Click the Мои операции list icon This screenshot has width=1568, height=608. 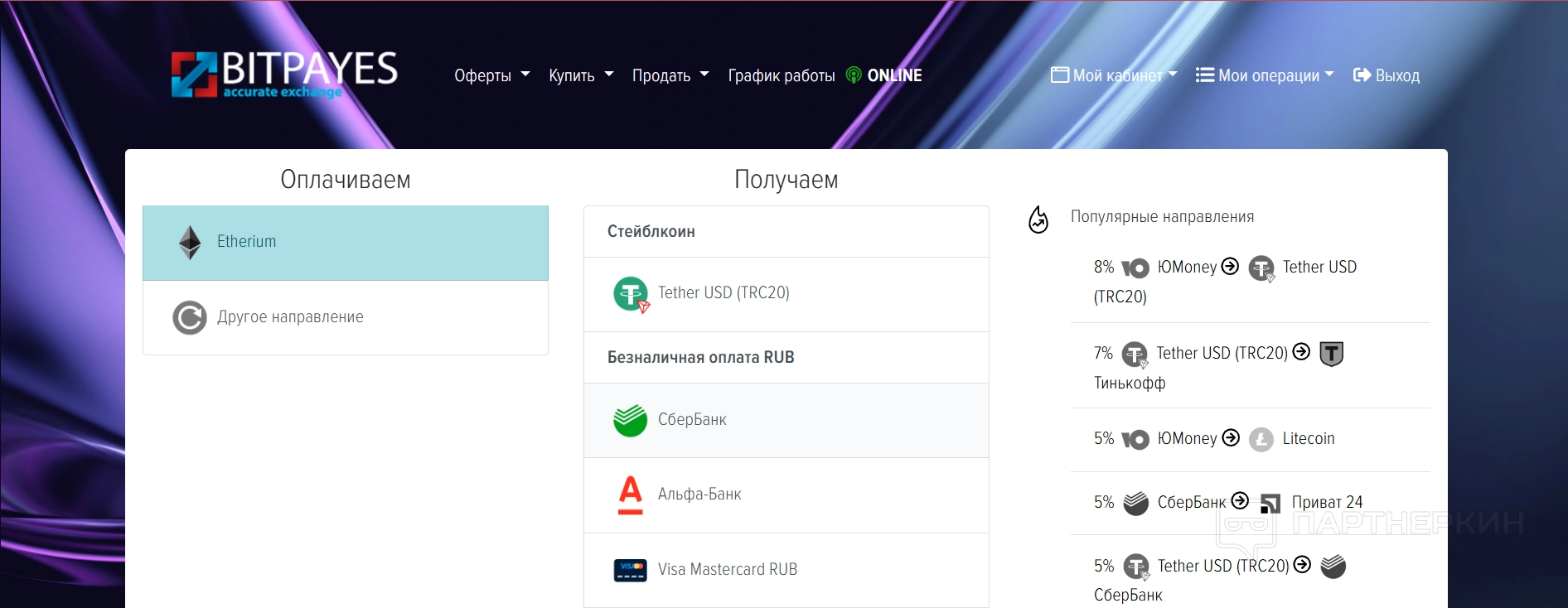pos(1205,75)
